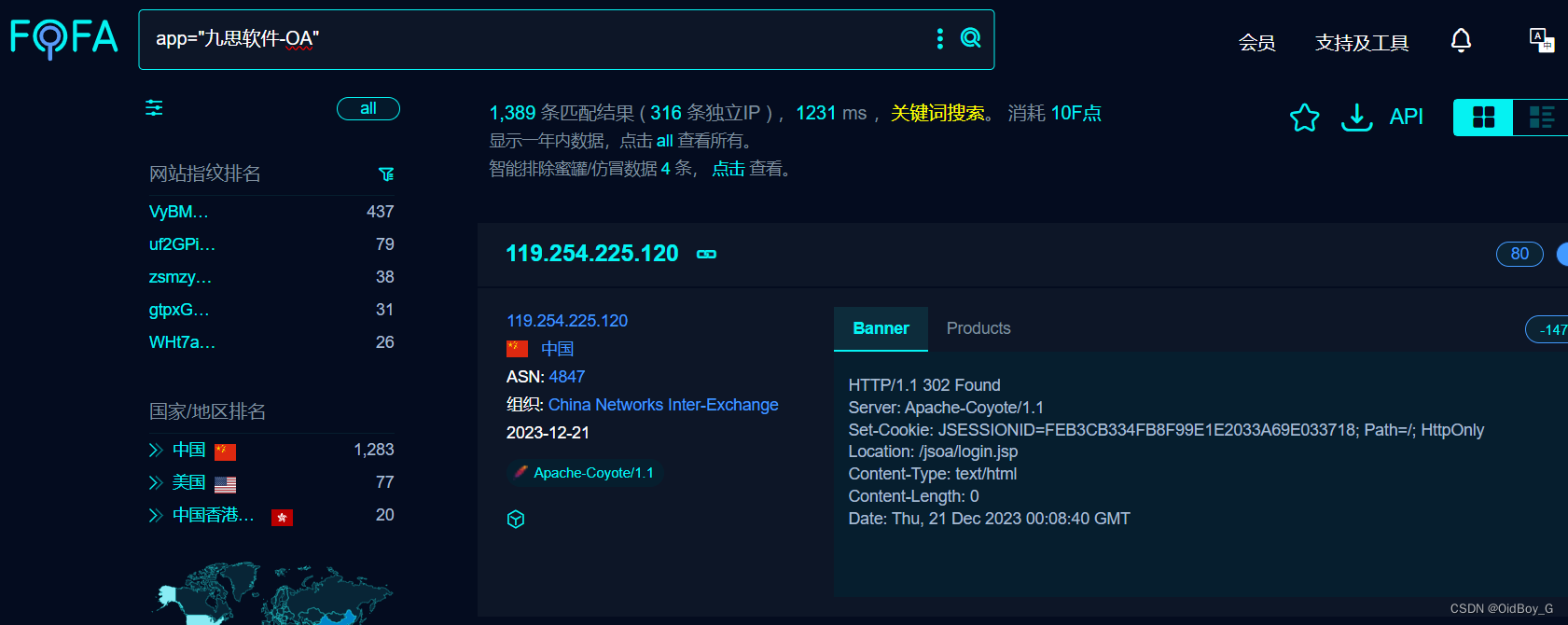Expand 中国 country row
This screenshot has width=1568, height=625.
[156, 451]
